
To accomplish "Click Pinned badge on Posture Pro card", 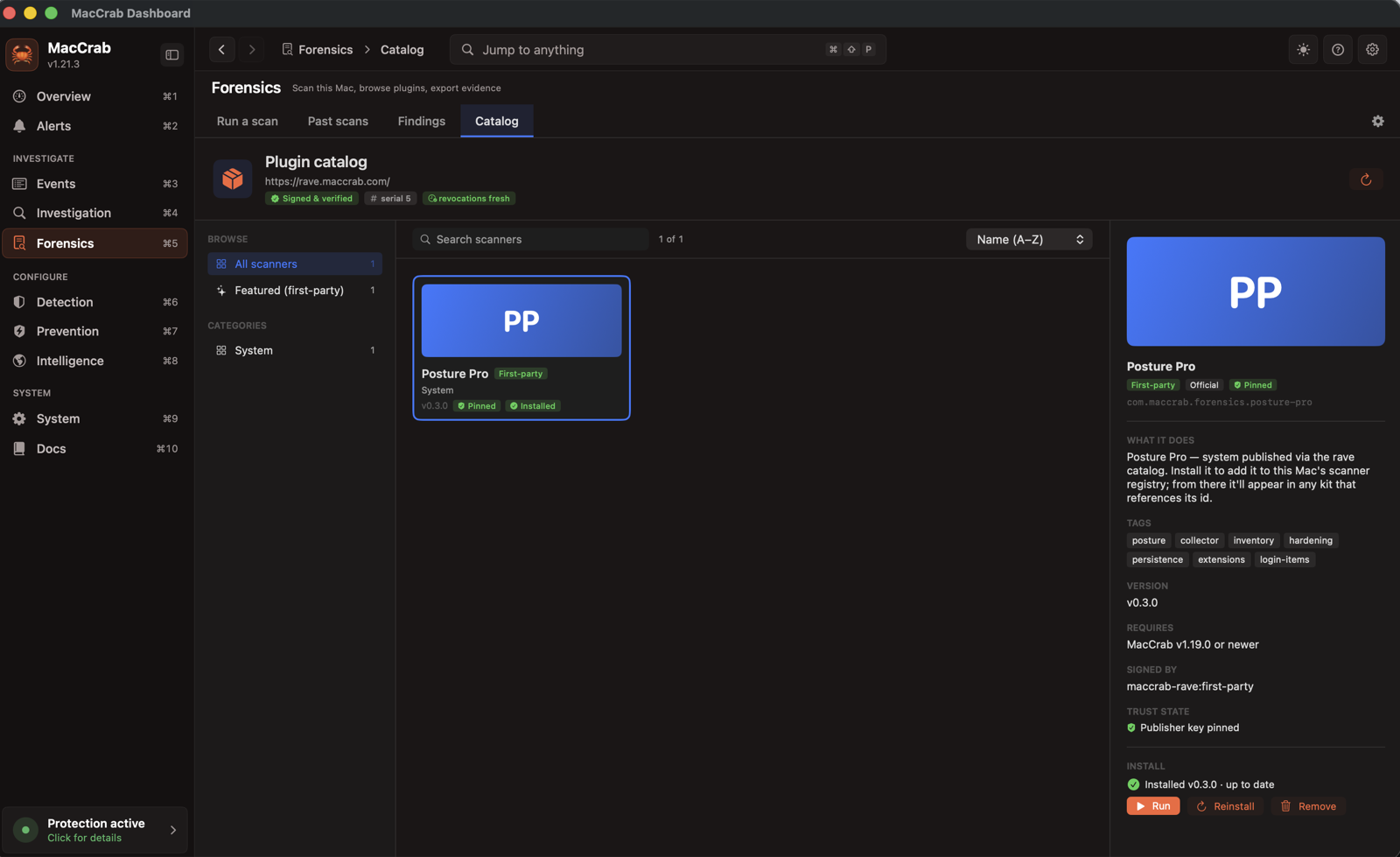I will pos(477,406).
